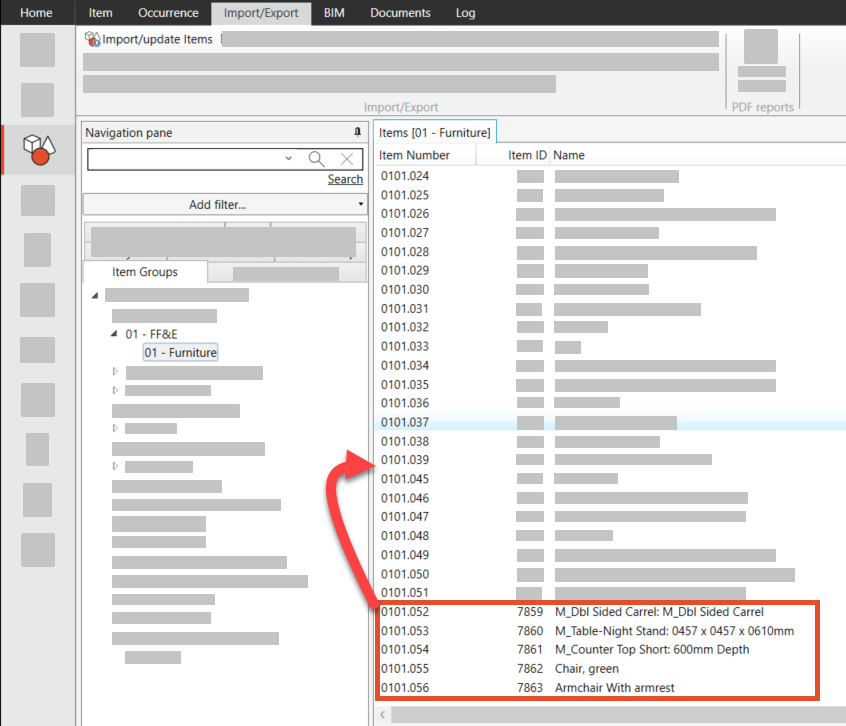Sort by Item Number column header

pyautogui.click(x=414, y=155)
